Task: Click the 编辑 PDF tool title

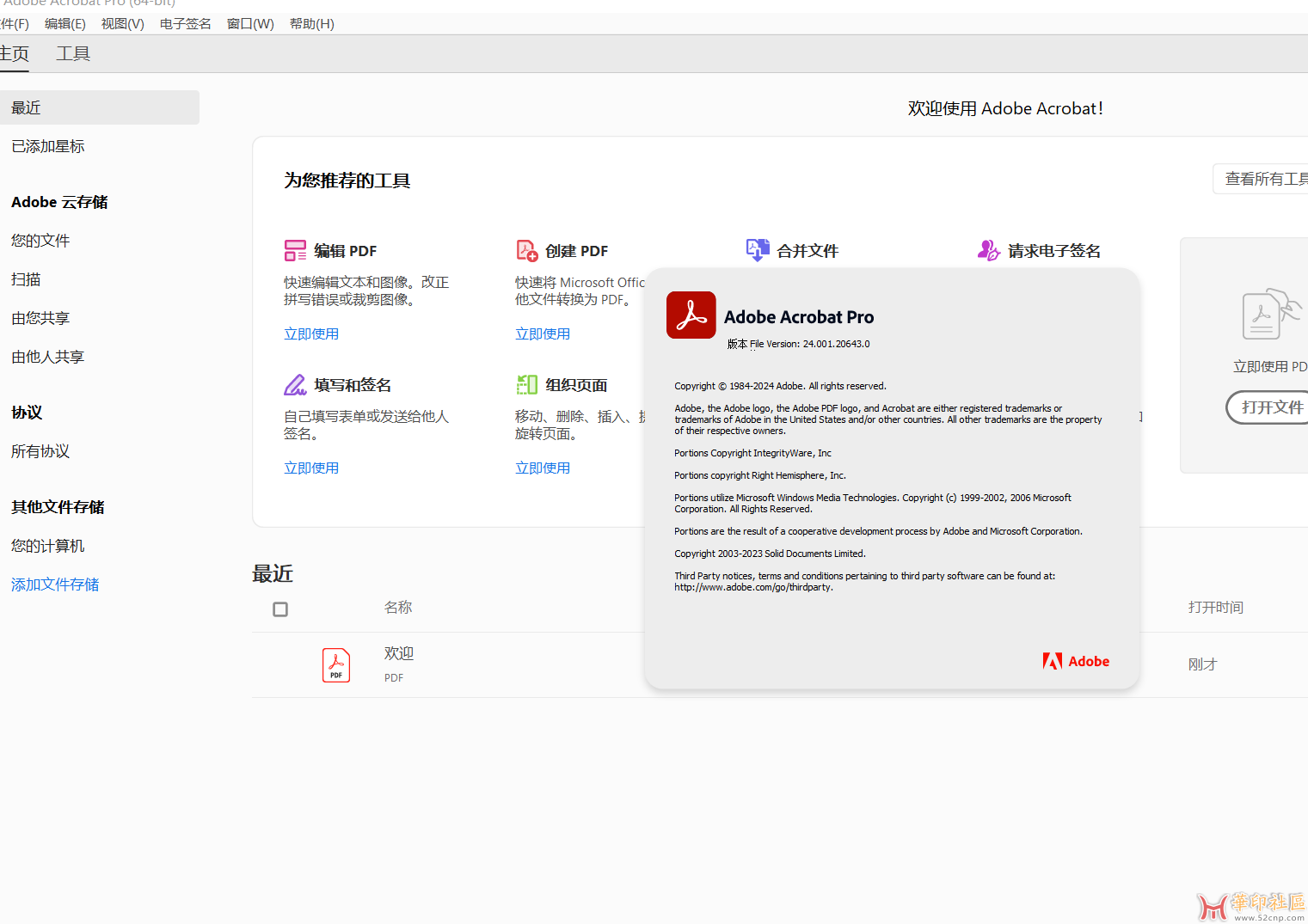Action: 346,251
